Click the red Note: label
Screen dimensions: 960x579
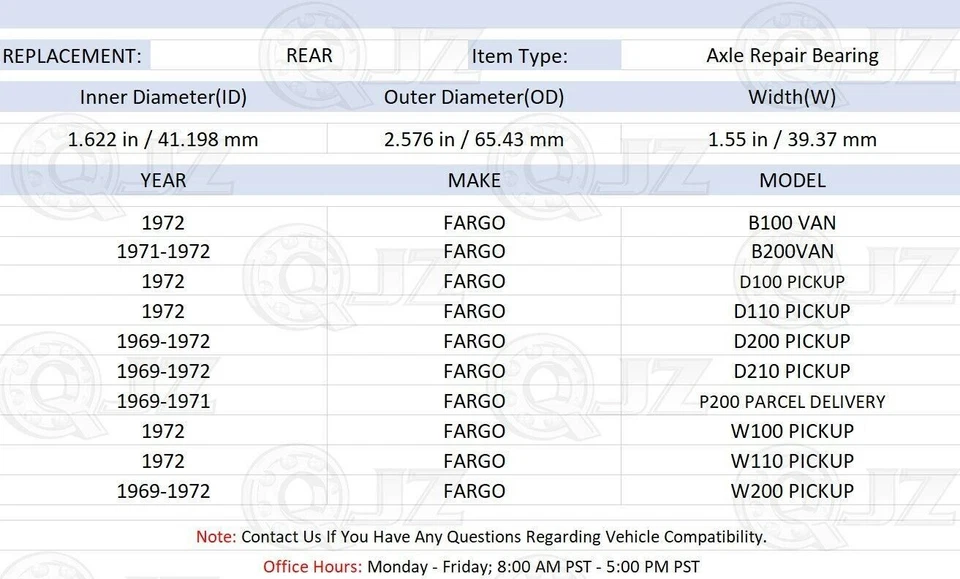tap(216, 537)
